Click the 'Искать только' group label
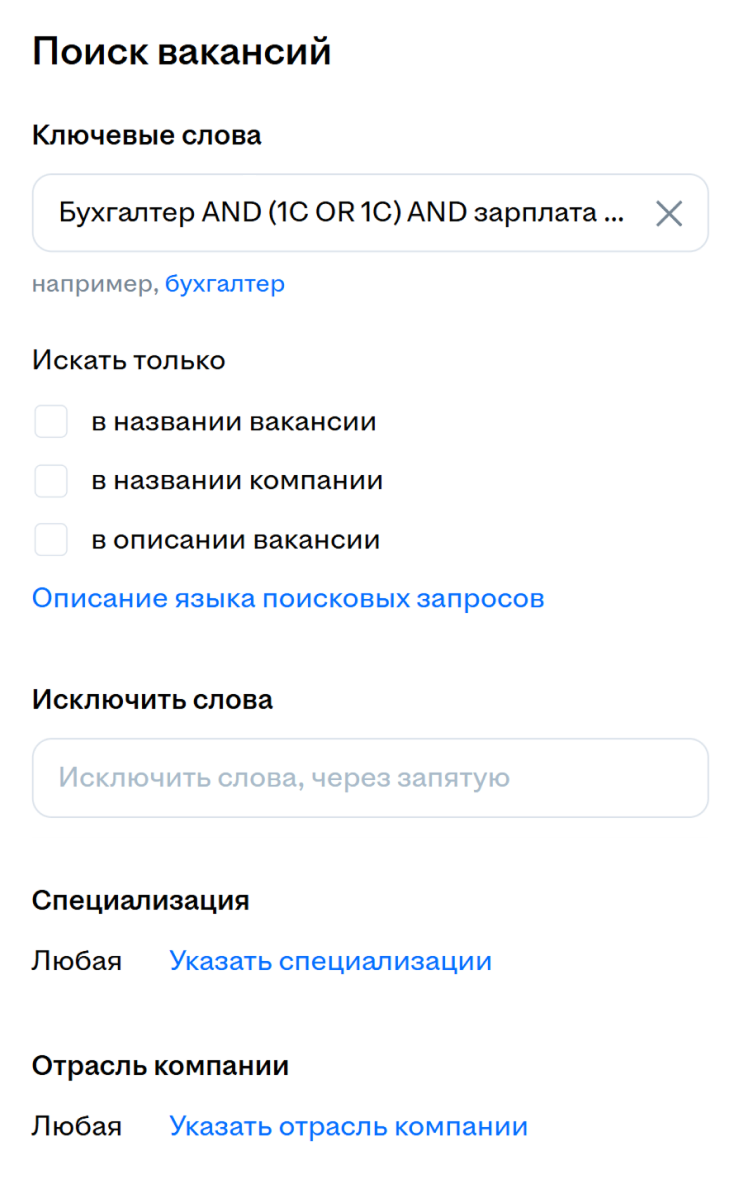740x1186 pixels. click(129, 360)
